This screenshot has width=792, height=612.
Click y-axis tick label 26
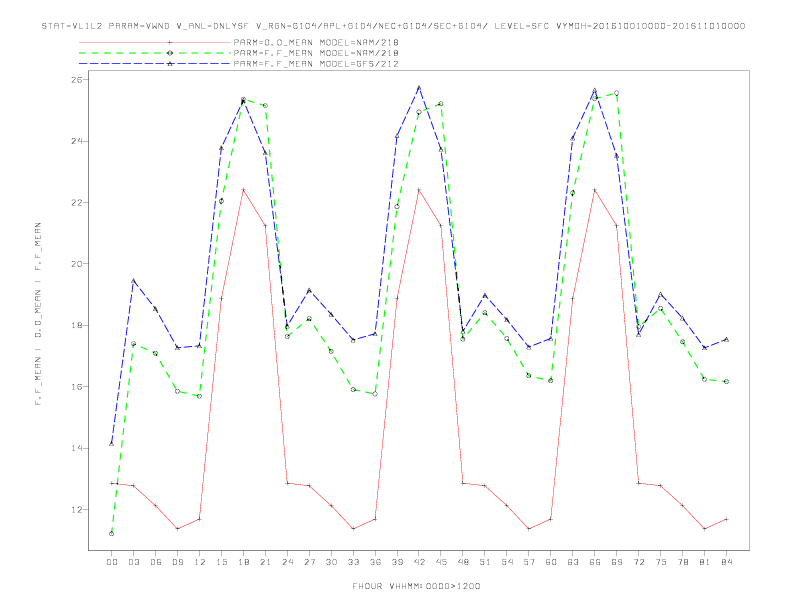[78, 80]
